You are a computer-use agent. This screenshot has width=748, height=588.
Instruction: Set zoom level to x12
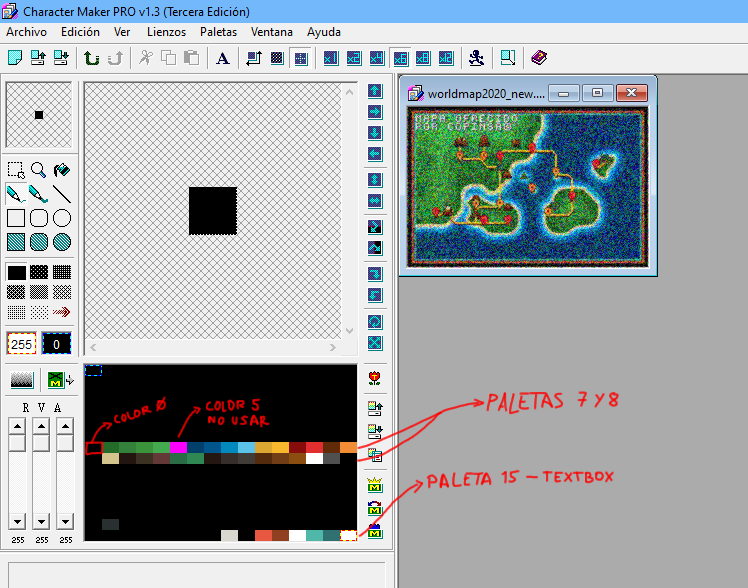click(x=446, y=58)
